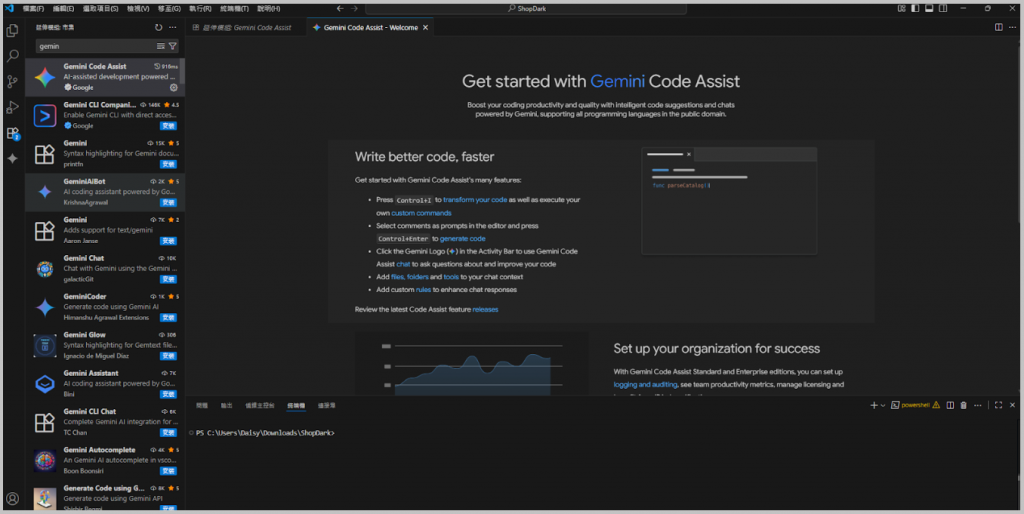This screenshot has height=514, width=1024.
Task: Open the Terminal (T) menu
Action: click(234, 8)
